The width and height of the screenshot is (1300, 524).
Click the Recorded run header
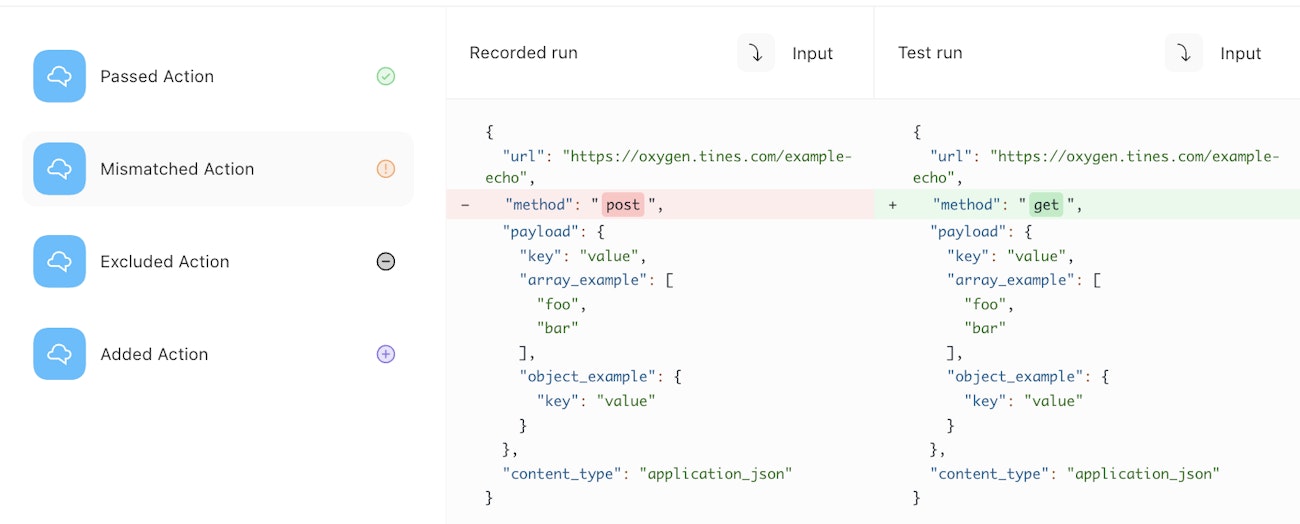click(x=523, y=53)
